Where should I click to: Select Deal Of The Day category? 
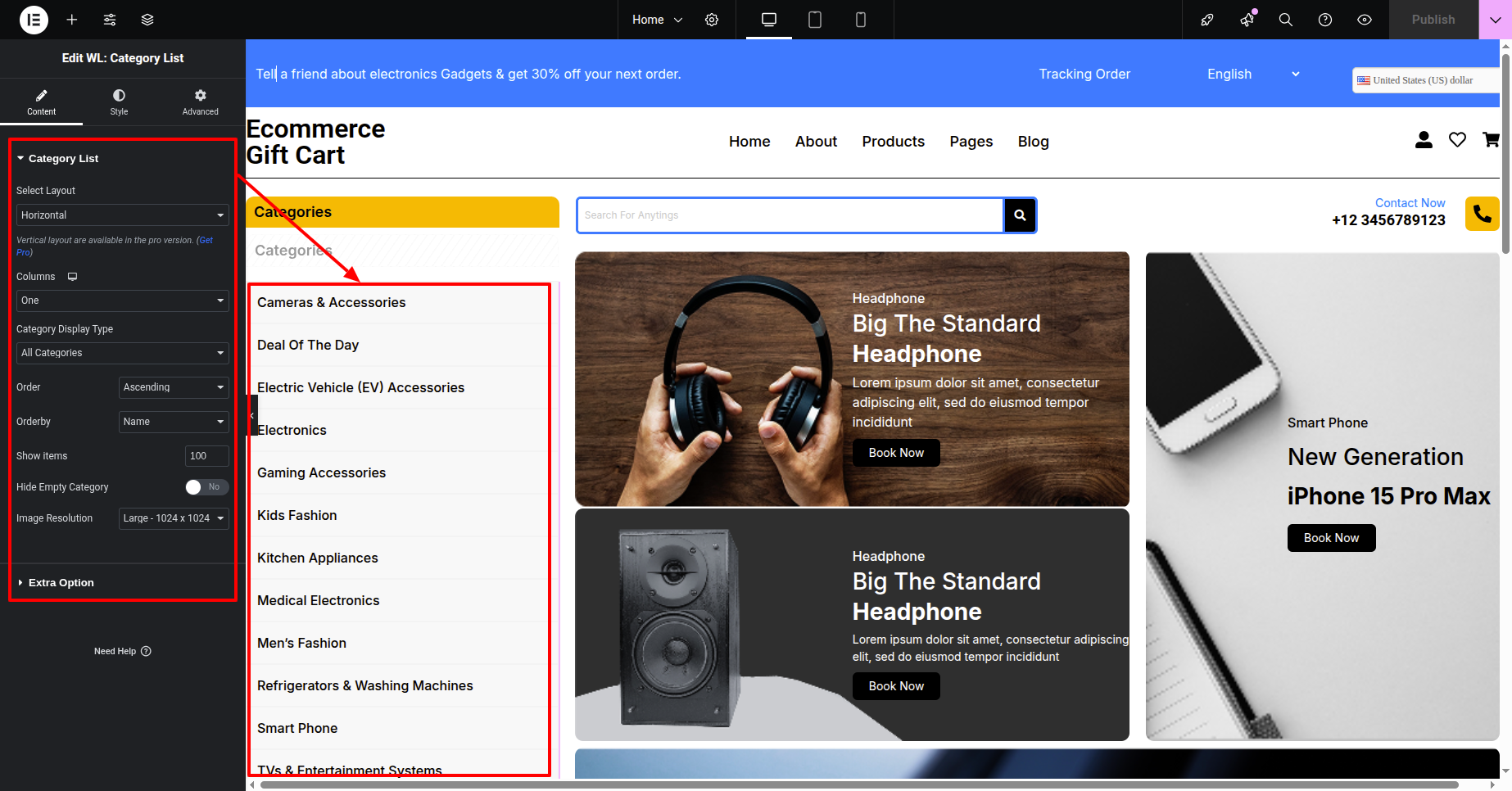(x=308, y=345)
